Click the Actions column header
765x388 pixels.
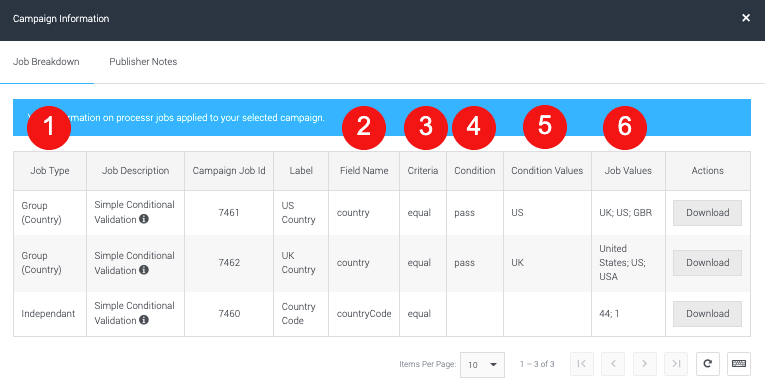(707, 171)
